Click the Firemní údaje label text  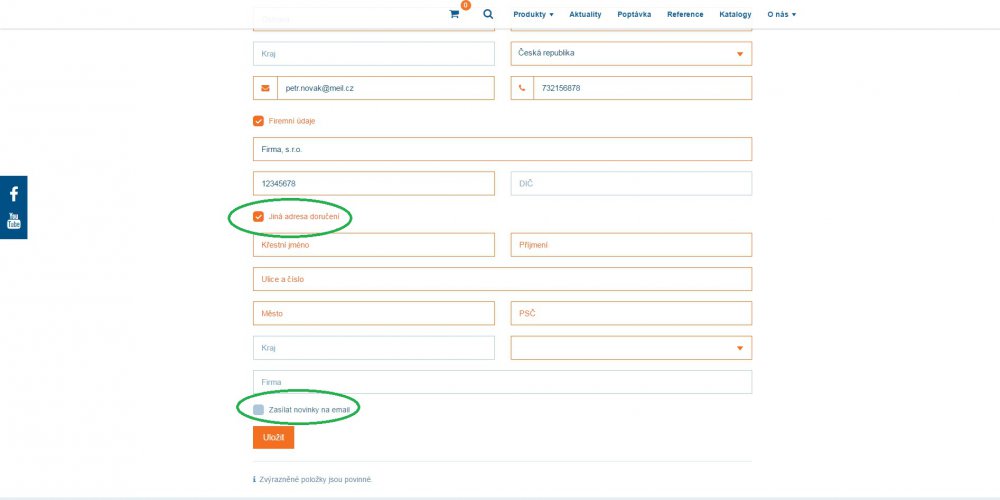pos(292,121)
